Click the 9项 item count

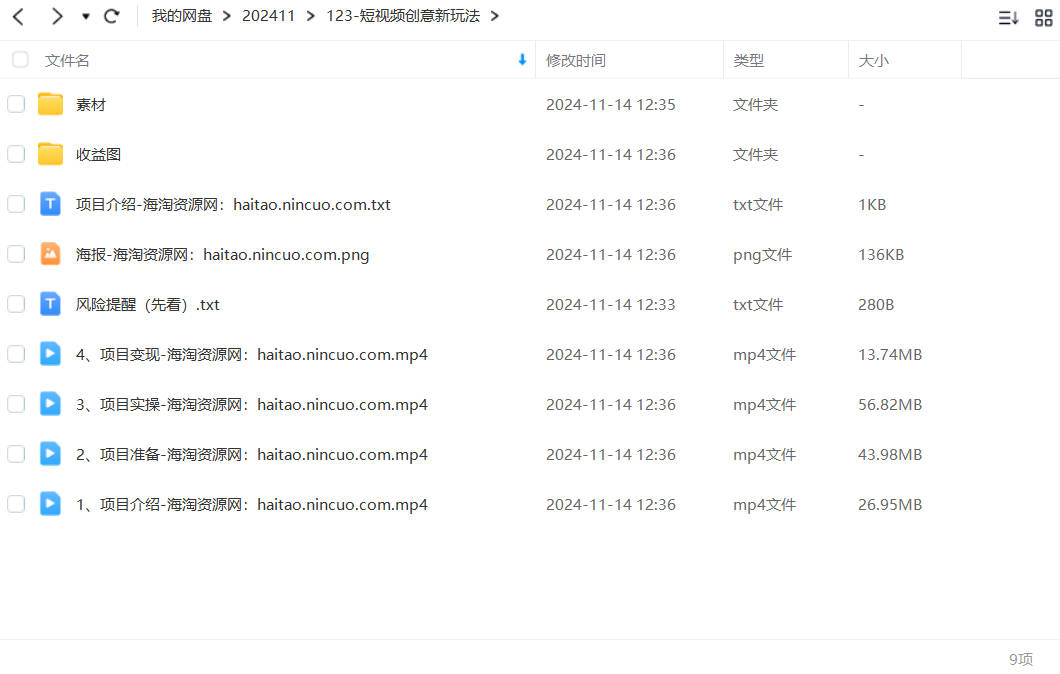(1021, 659)
